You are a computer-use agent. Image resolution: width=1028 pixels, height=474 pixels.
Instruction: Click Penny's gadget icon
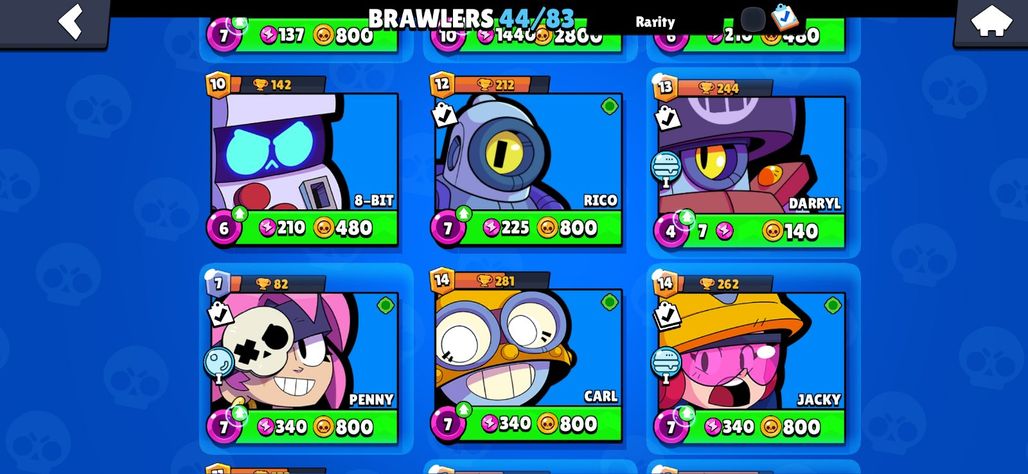(218, 365)
